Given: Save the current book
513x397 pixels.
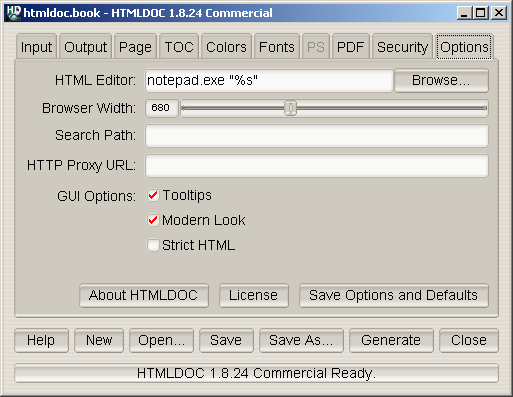Looking at the screenshot, I should coord(226,340).
